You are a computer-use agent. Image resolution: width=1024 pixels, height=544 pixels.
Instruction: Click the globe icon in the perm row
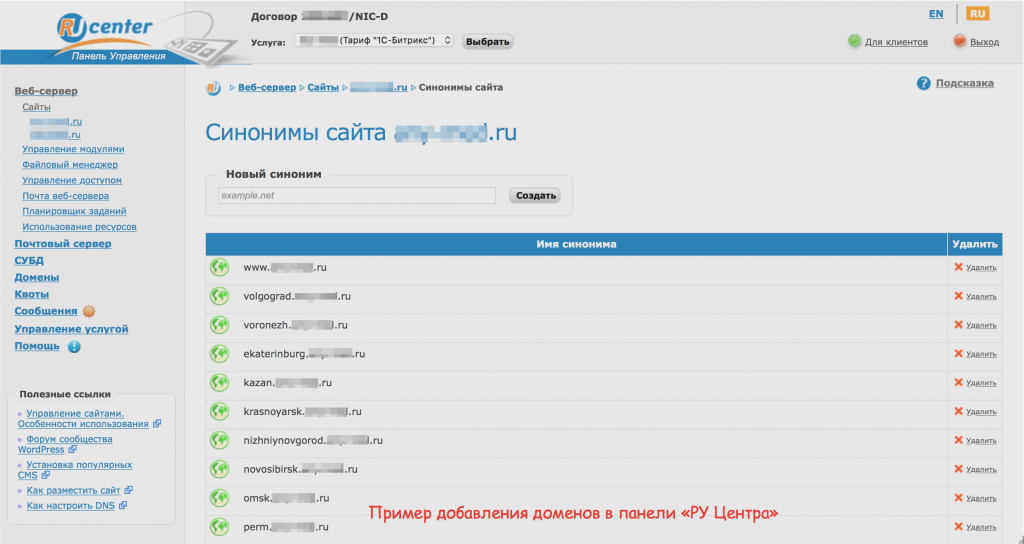[219, 526]
